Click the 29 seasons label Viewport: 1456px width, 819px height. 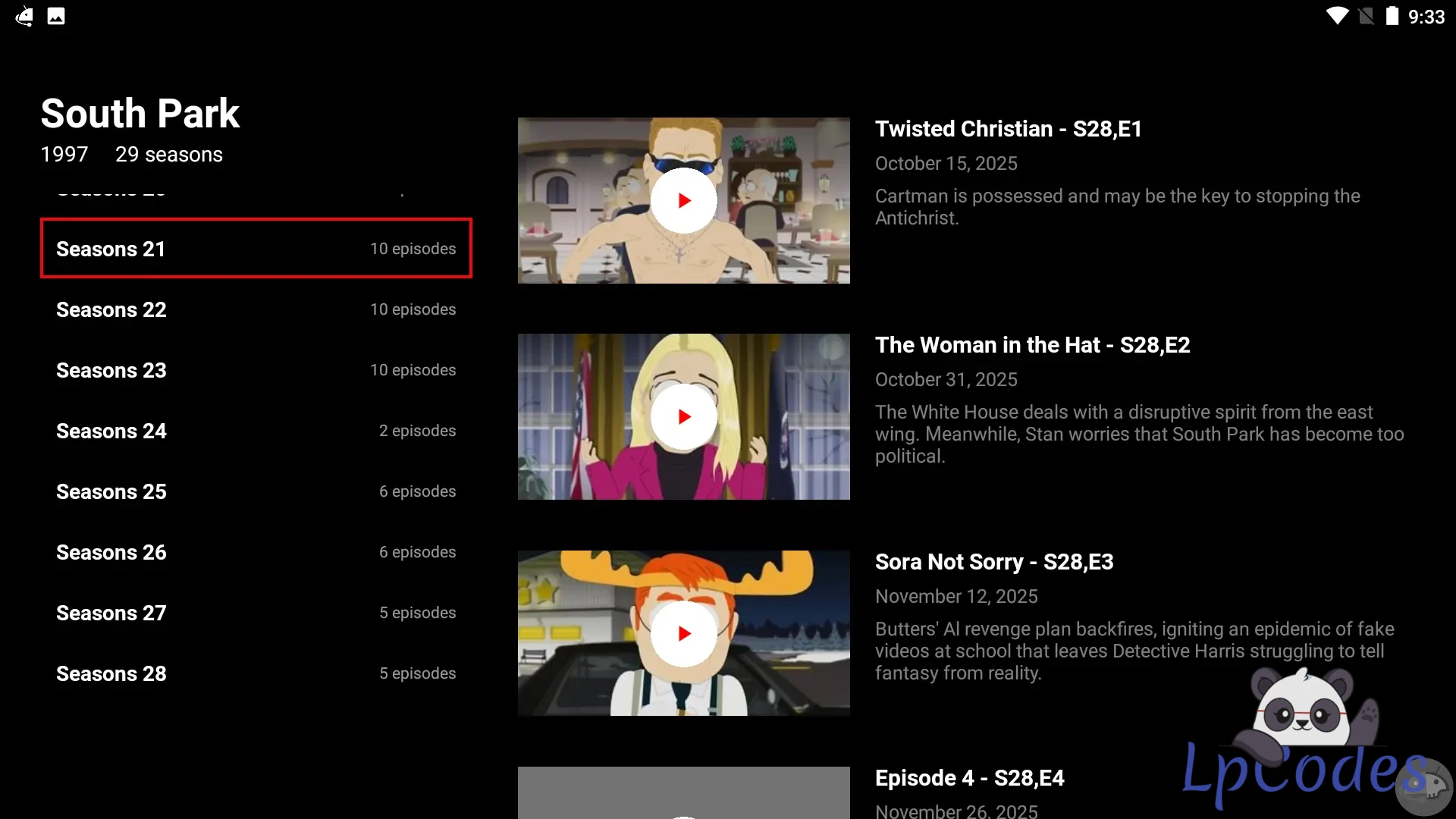pyautogui.click(x=169, y=155)
